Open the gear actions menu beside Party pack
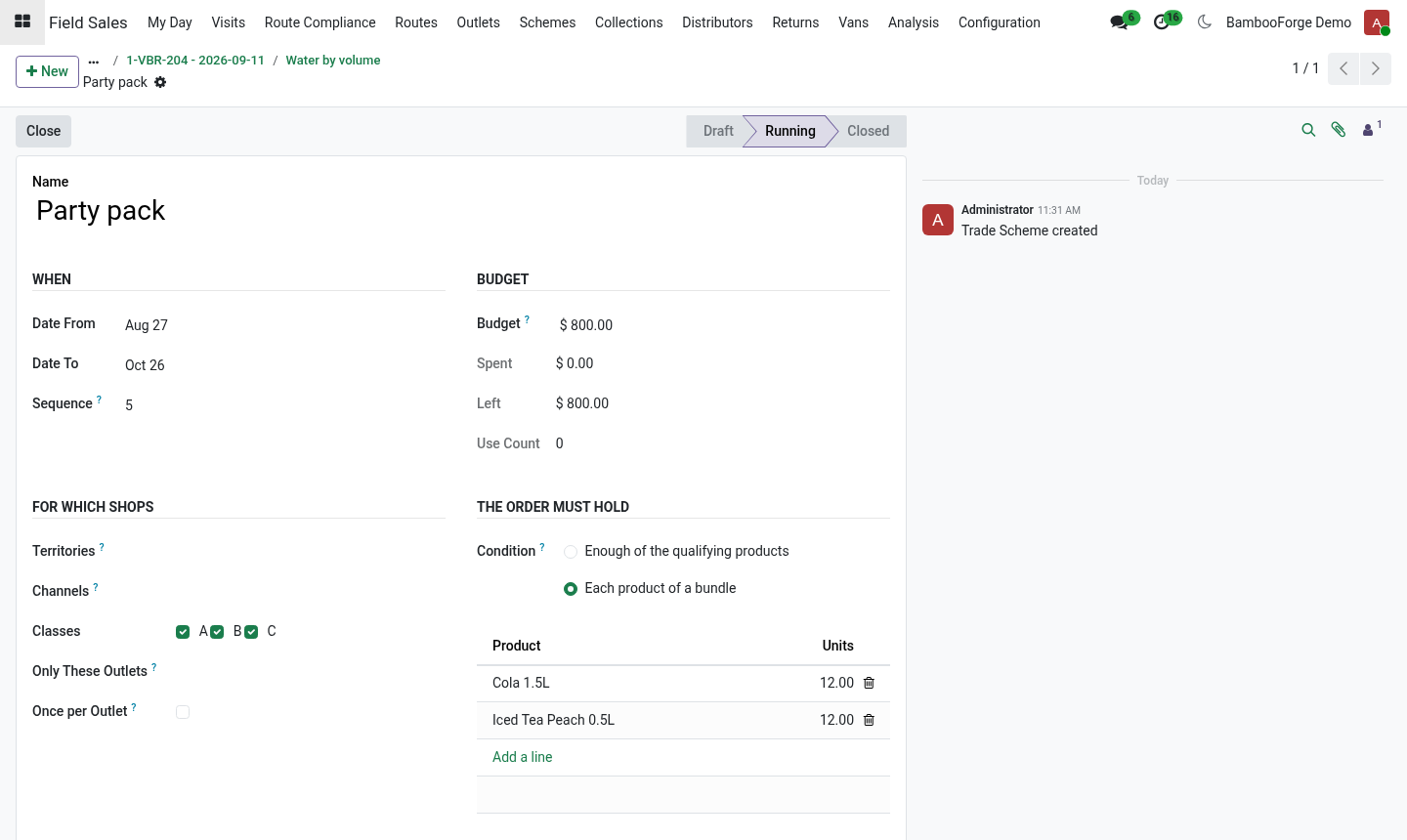The width and height of the screenshot is (1407, 840). (160, 82)
